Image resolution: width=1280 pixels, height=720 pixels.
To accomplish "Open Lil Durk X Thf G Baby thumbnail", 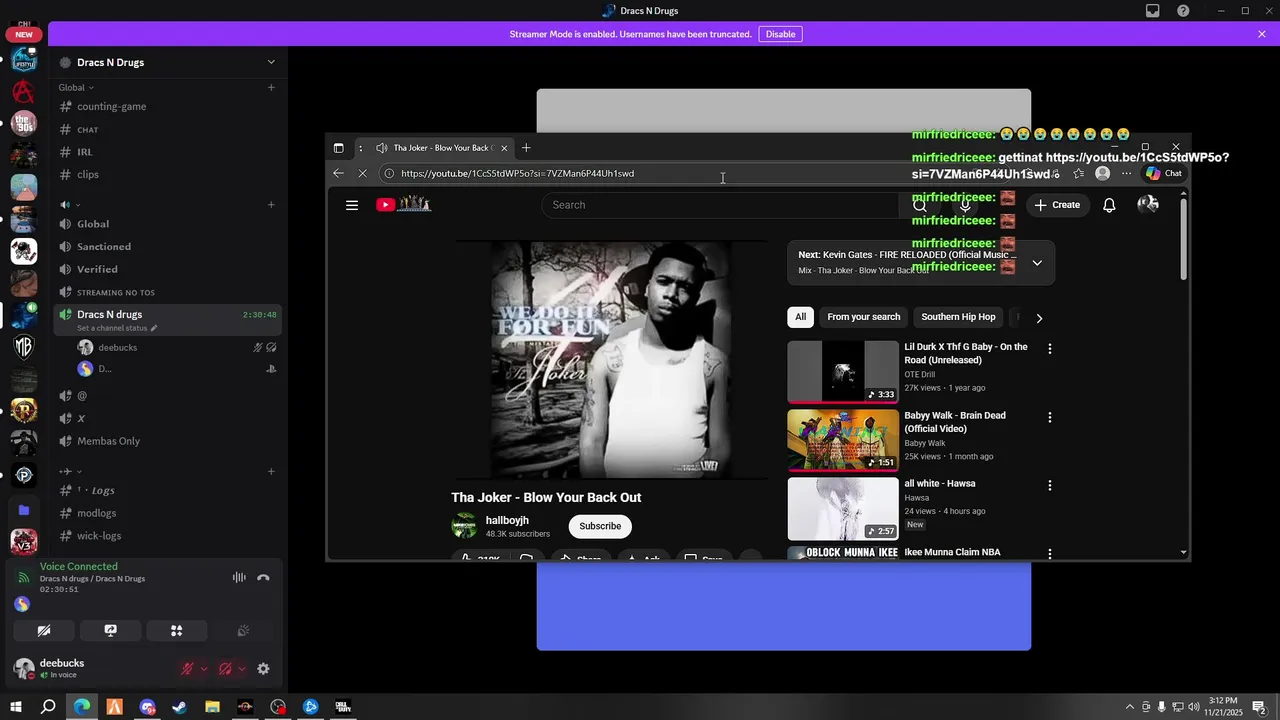I will coord(843,371).
